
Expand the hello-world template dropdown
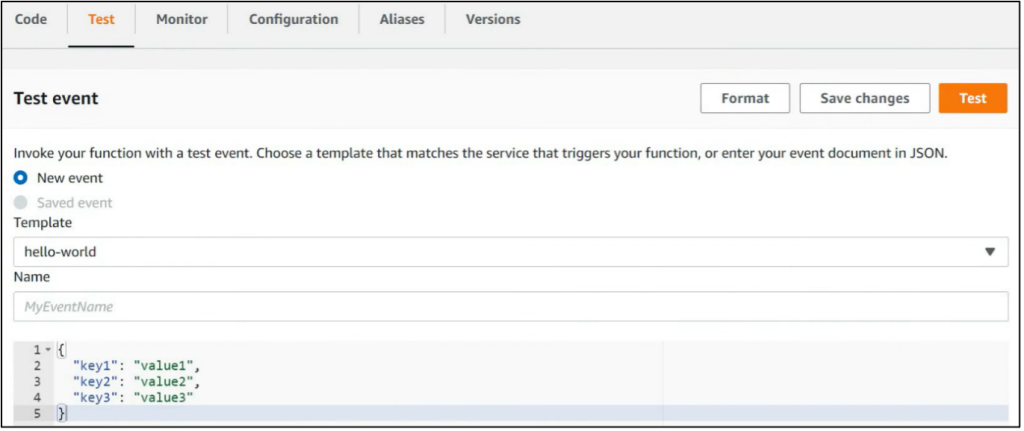coord(510,252)
